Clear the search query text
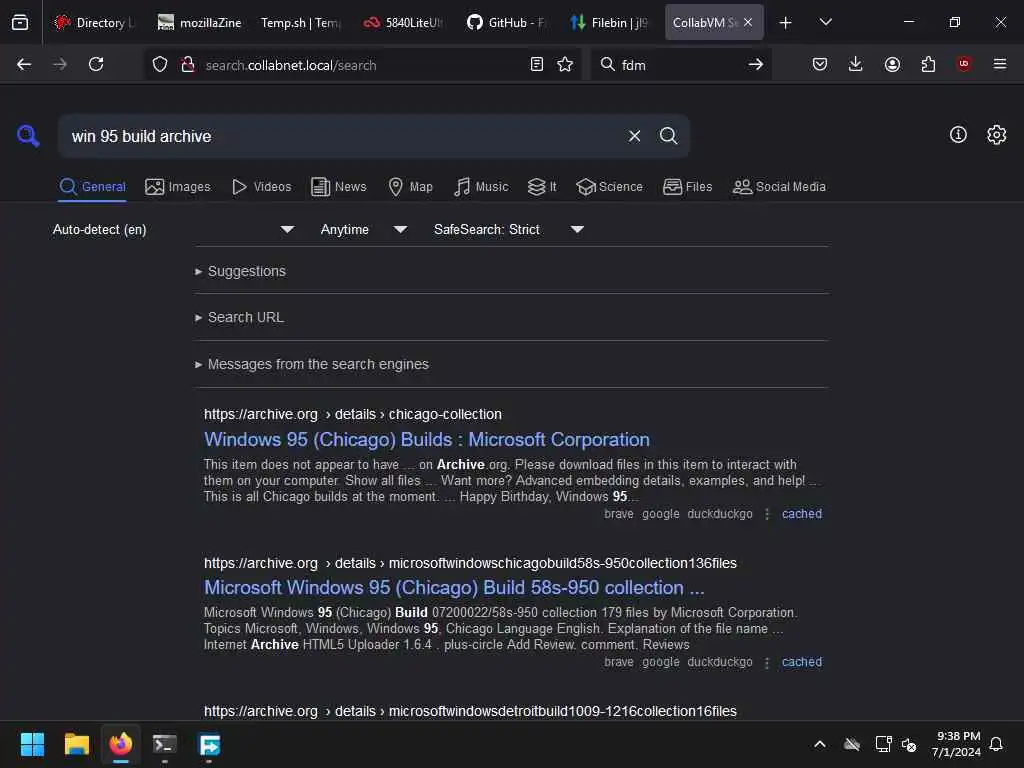This screenshot has width=1024, height=768. coord(634,136)
